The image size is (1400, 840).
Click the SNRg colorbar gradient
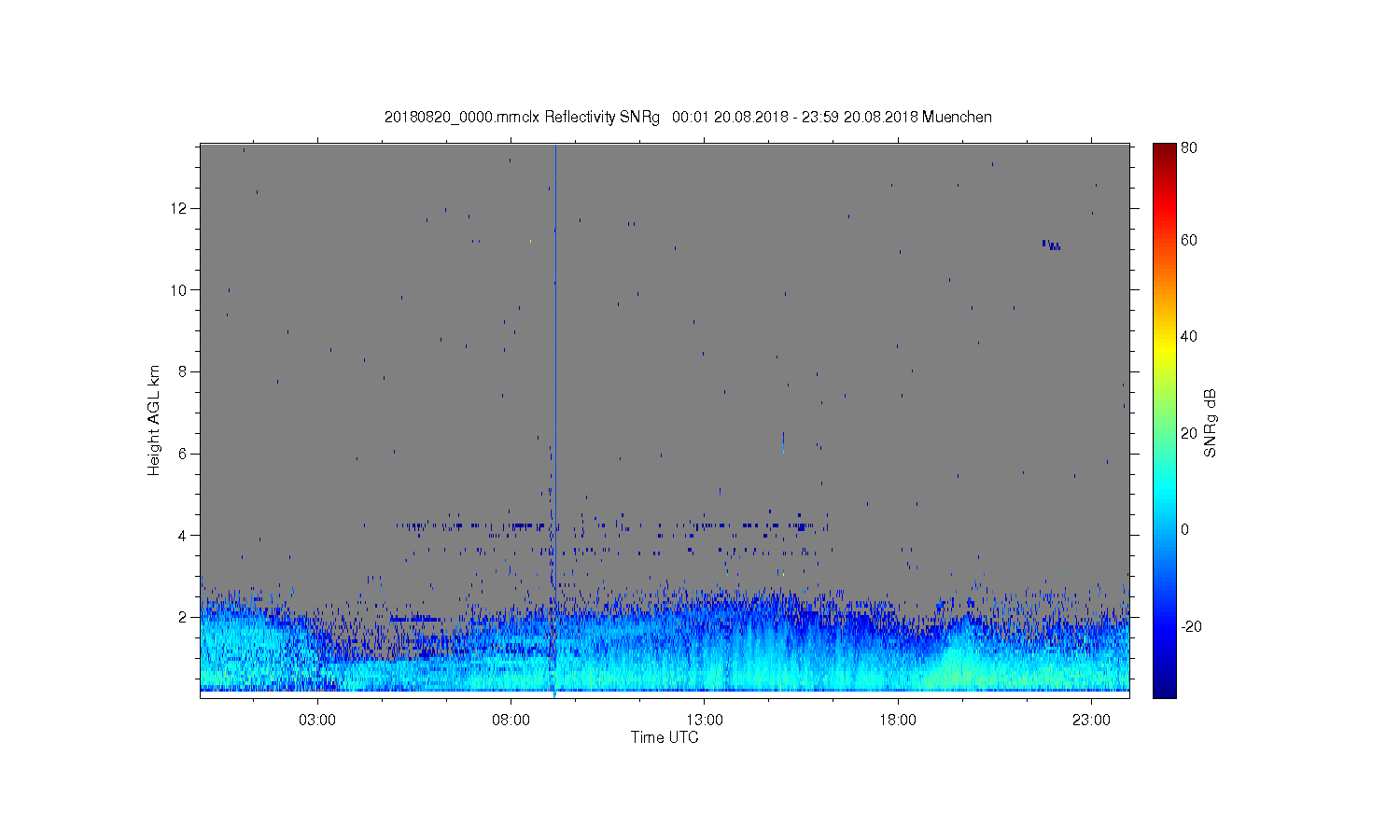point(1164,420)
